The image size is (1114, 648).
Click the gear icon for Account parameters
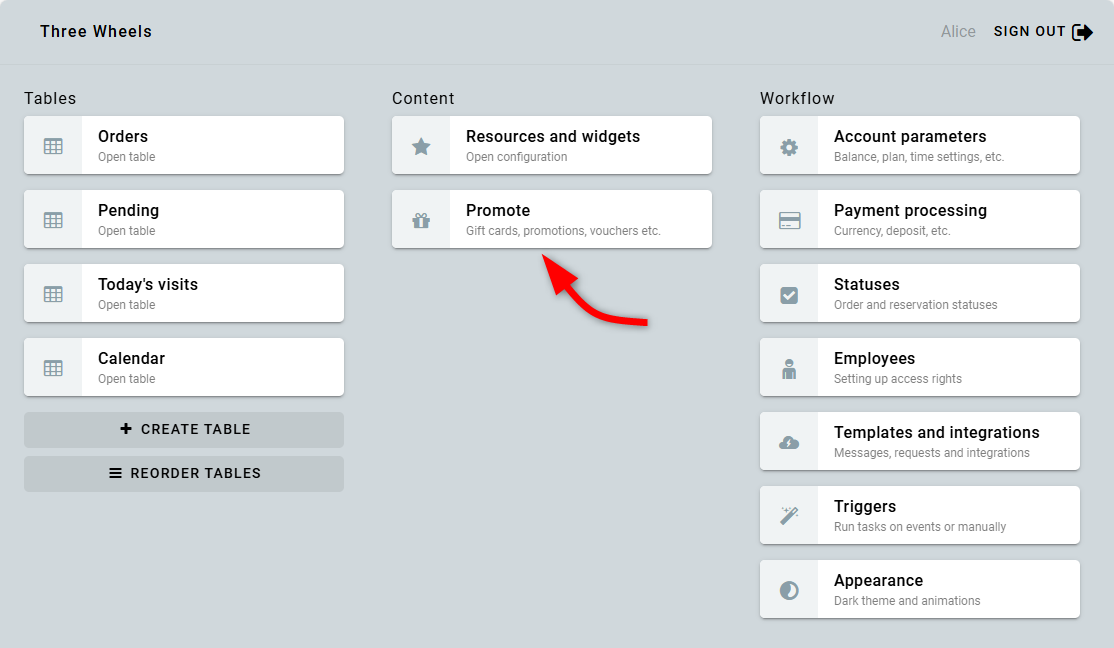coord(789,146)
